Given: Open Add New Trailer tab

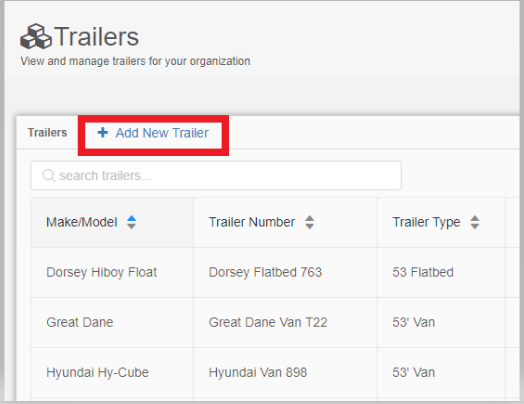Looking at the screenshot, I should pyautogui.click(x=153, y=133).
